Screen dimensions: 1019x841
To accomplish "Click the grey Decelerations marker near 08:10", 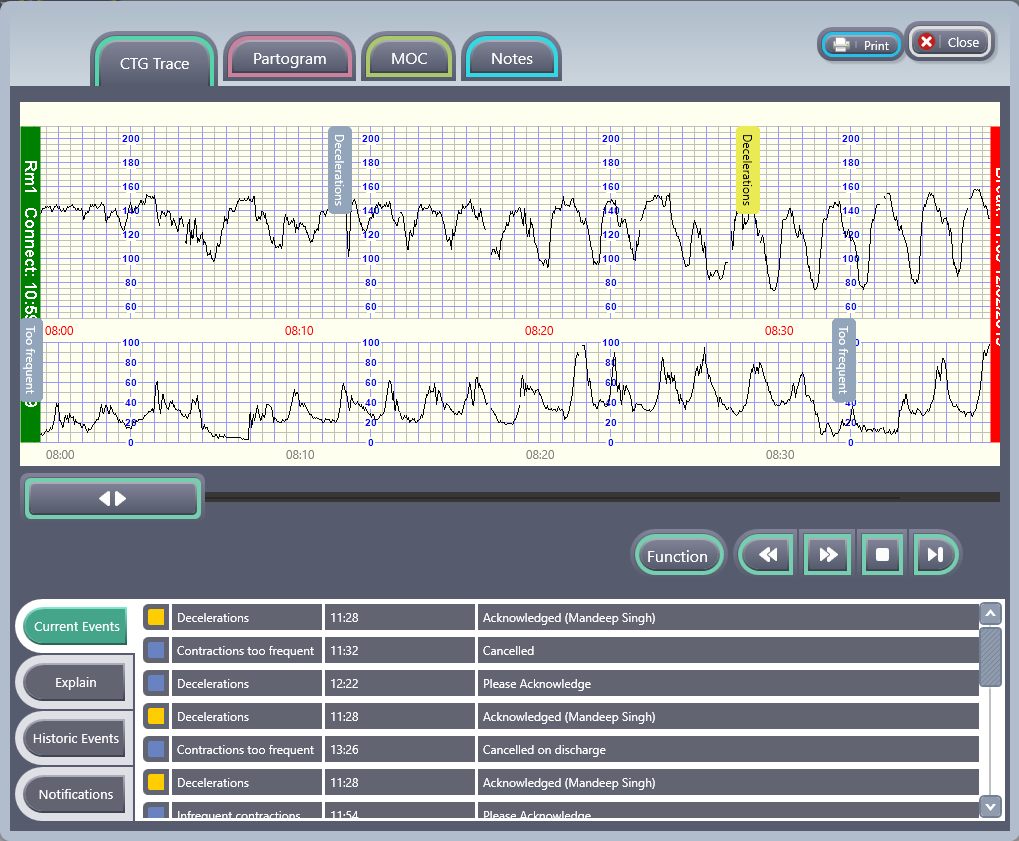I will click(x=339, y=170).
